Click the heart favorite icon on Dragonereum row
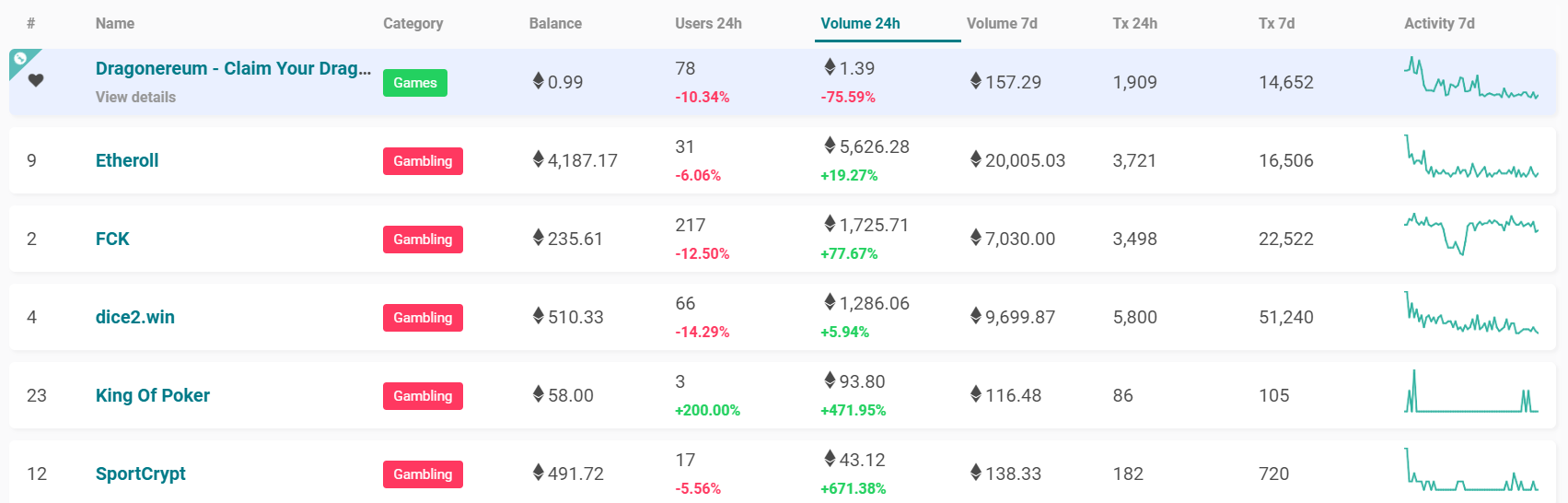The image size is (1568, 503). tap(36, 80)
